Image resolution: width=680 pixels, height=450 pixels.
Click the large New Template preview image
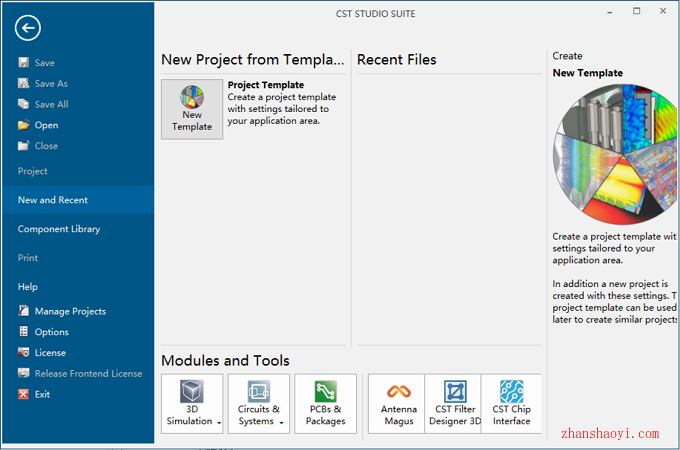click(615, 154)
